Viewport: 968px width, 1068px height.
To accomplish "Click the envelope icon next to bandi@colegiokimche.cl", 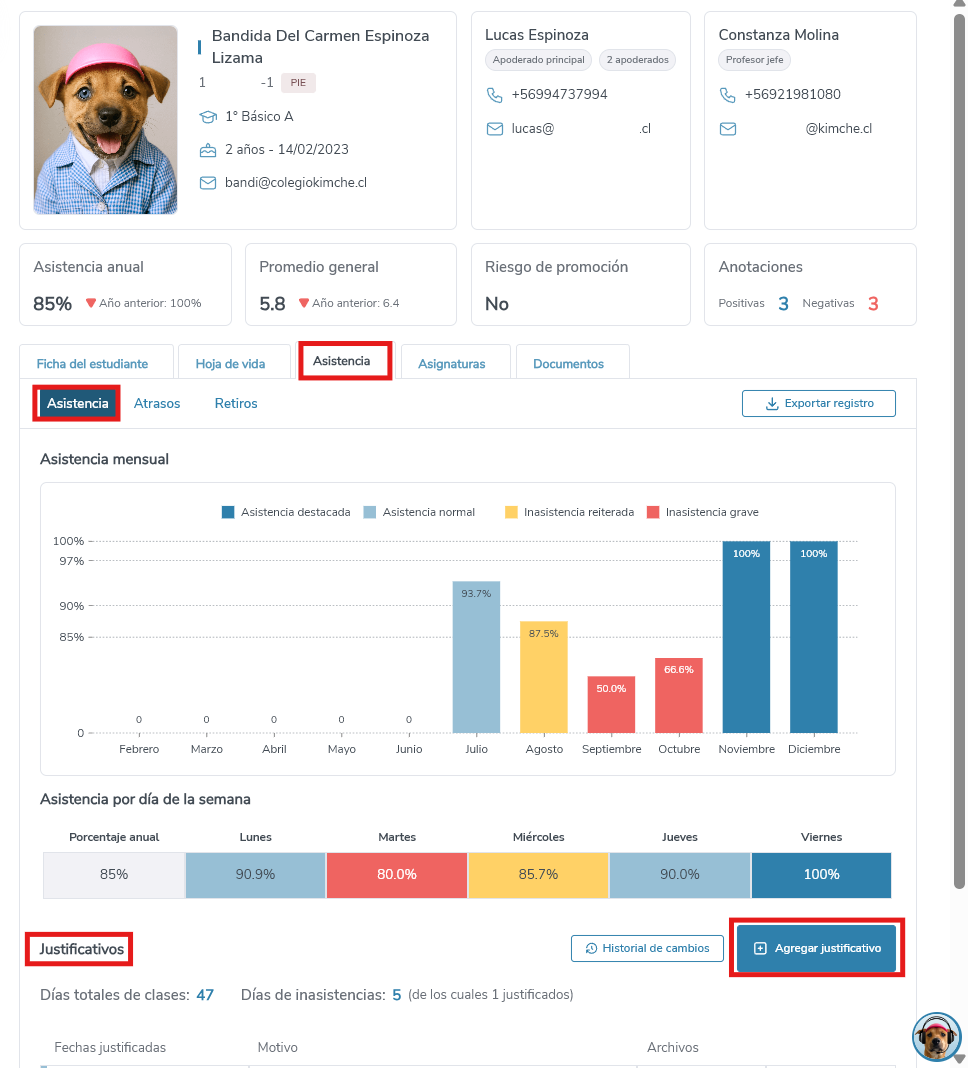I will coord(208,183).
